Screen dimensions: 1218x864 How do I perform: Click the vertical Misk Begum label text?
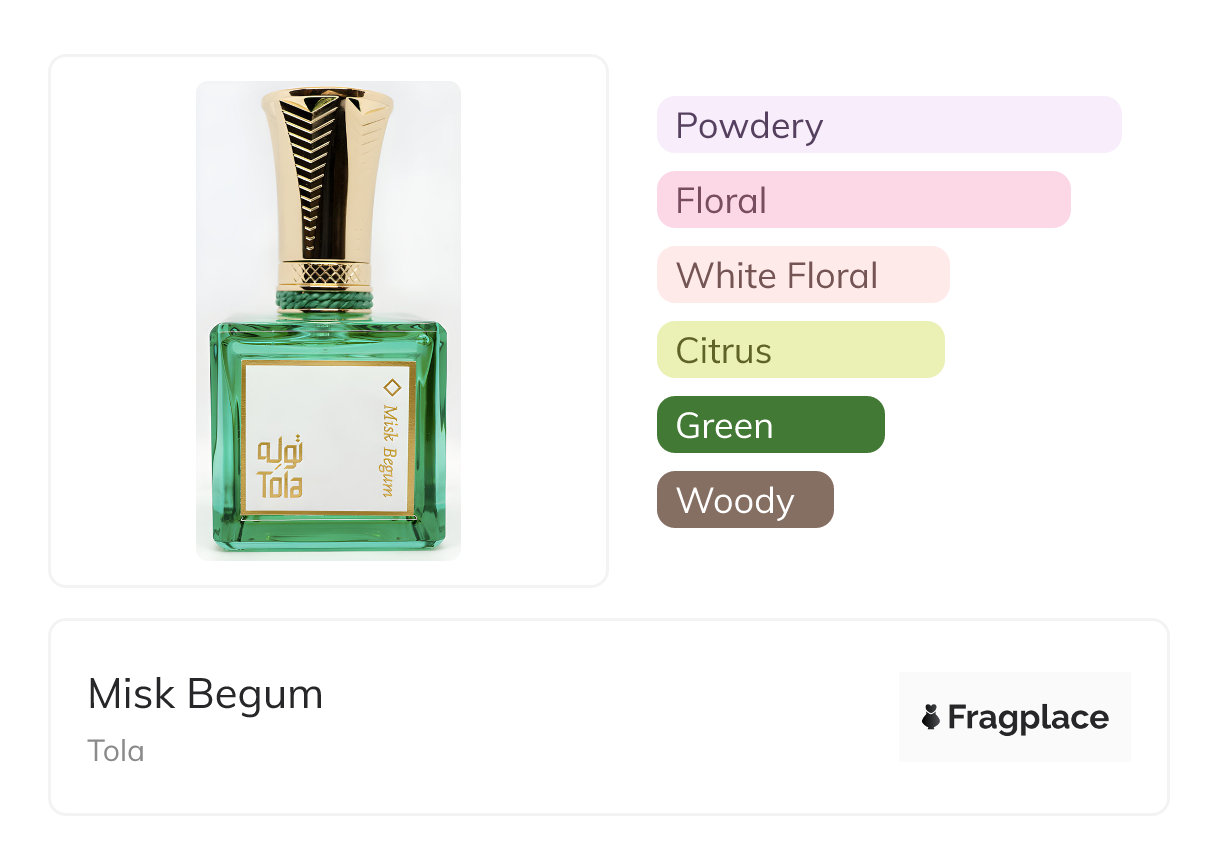tap(390, 450)
